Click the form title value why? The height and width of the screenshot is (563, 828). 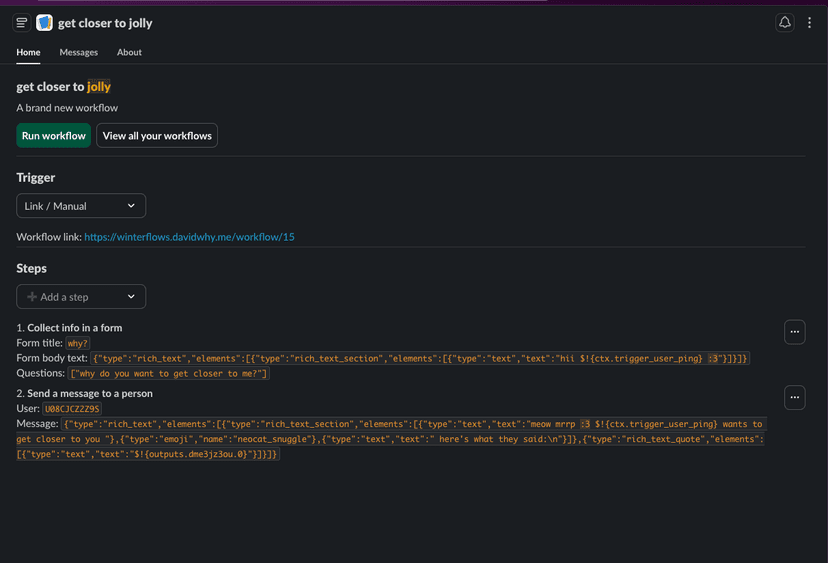(x=78, y=343)
